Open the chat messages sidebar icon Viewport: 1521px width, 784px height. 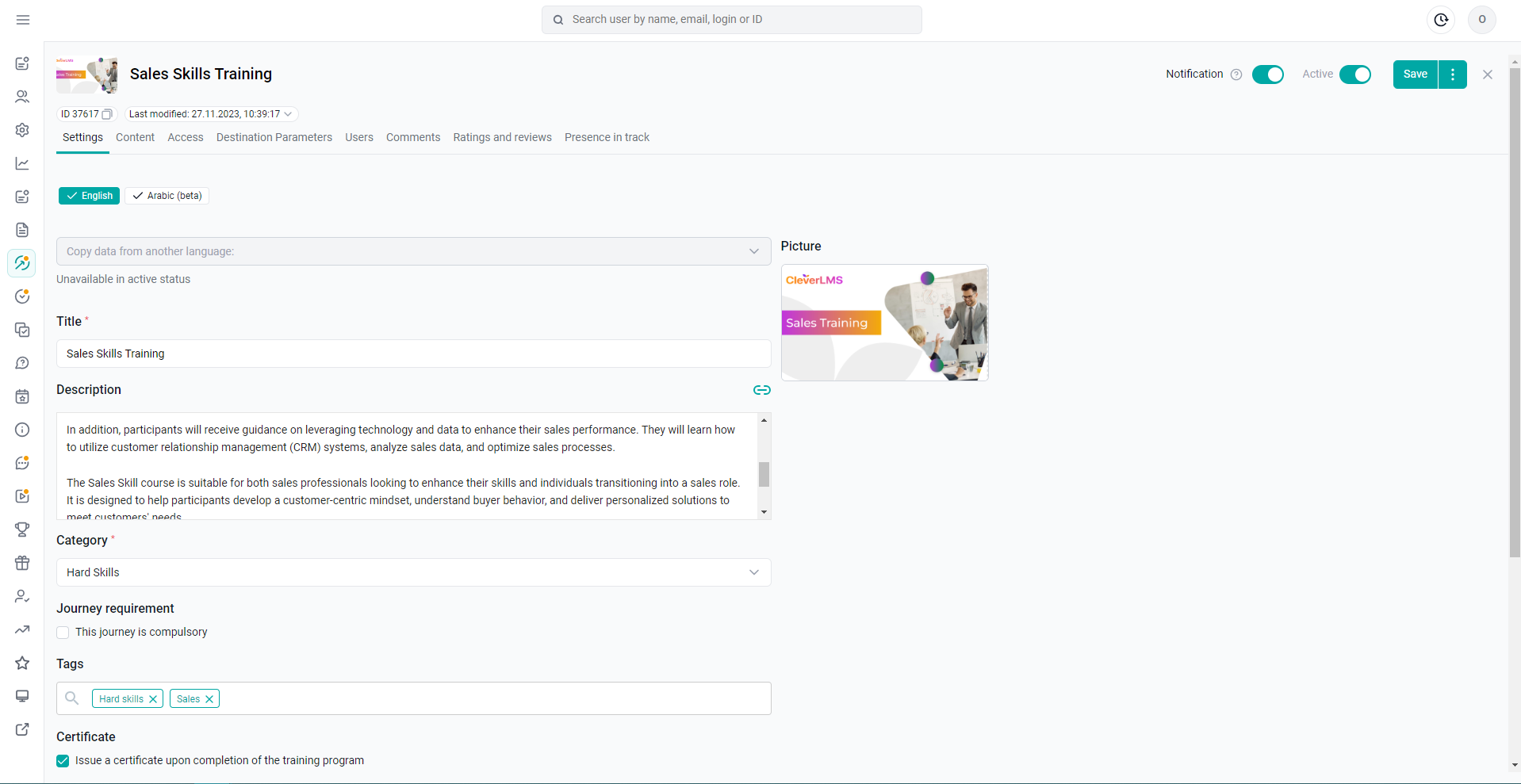pyautogui.click(x=22, y=463)
